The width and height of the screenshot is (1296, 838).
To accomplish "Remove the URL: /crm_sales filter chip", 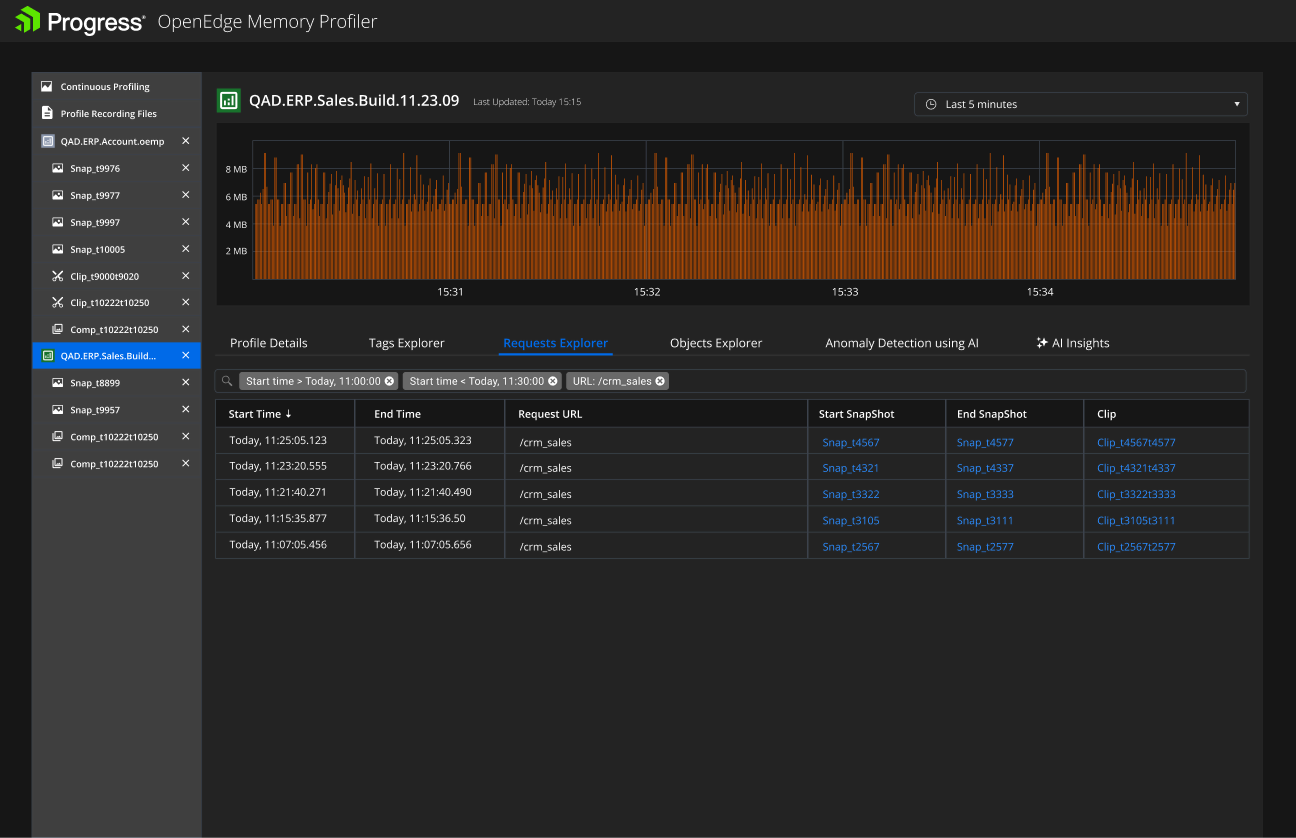I will tap(660, 381).
